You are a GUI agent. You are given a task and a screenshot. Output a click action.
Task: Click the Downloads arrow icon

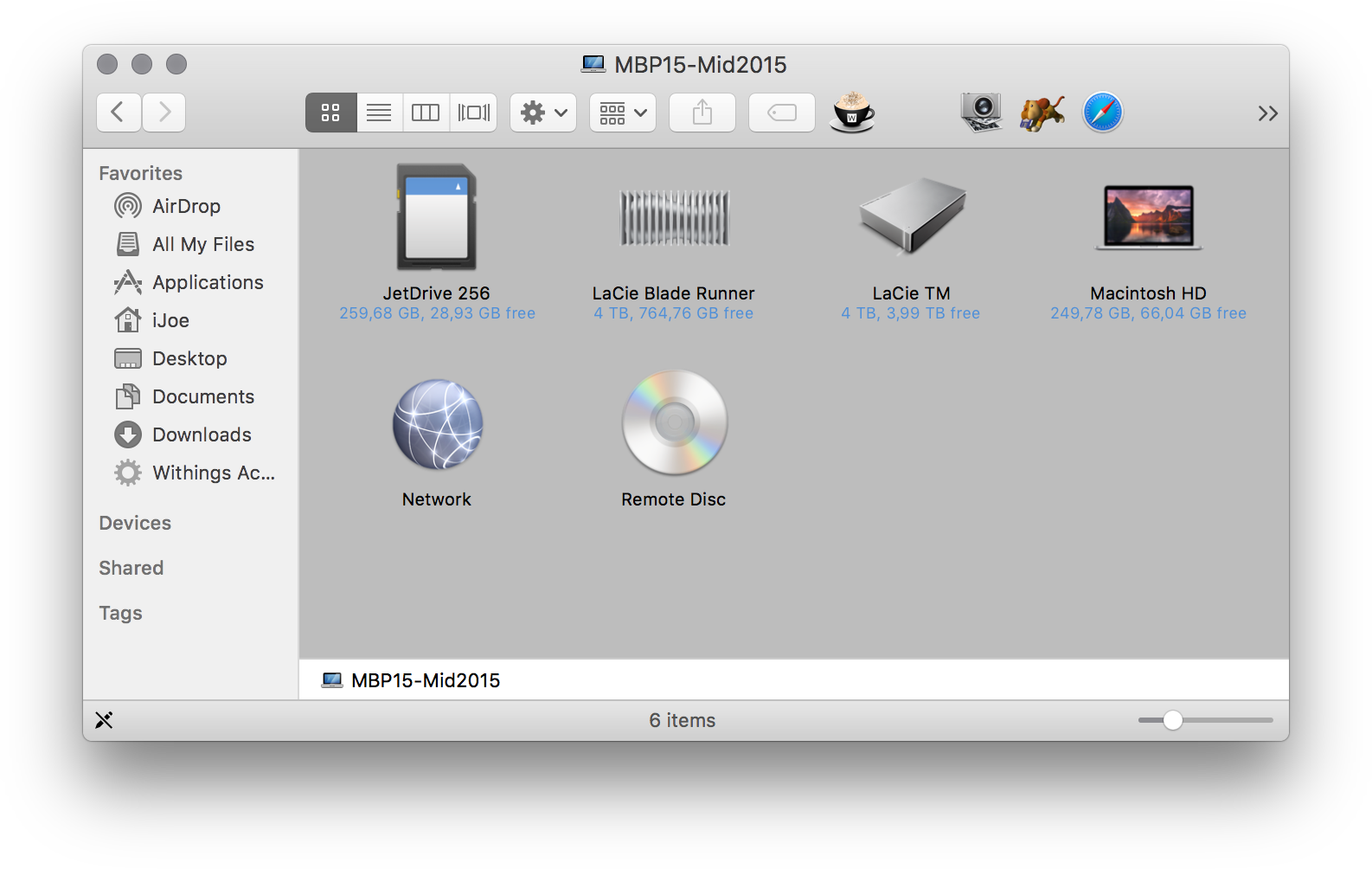(128, 434)
